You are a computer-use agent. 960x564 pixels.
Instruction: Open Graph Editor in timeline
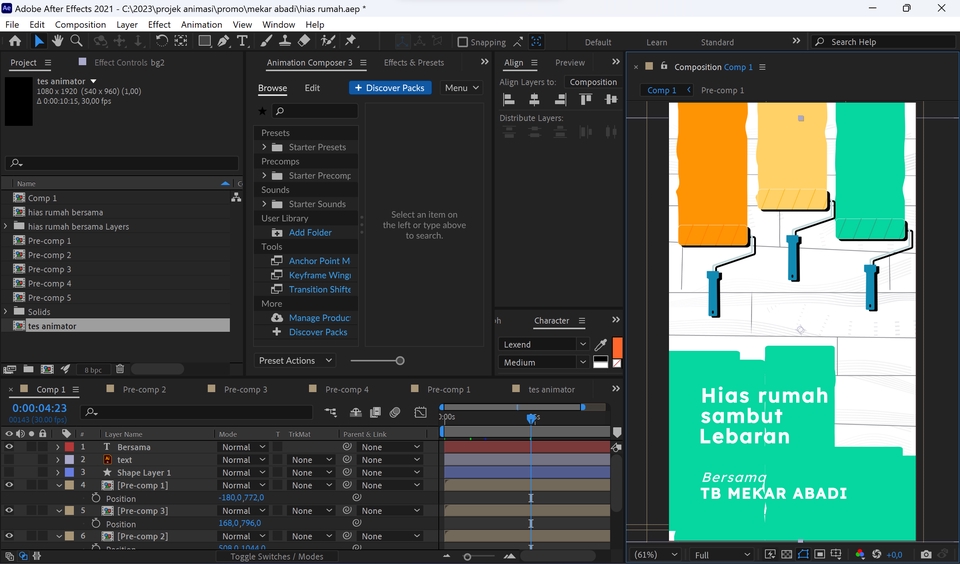point(421,412)
